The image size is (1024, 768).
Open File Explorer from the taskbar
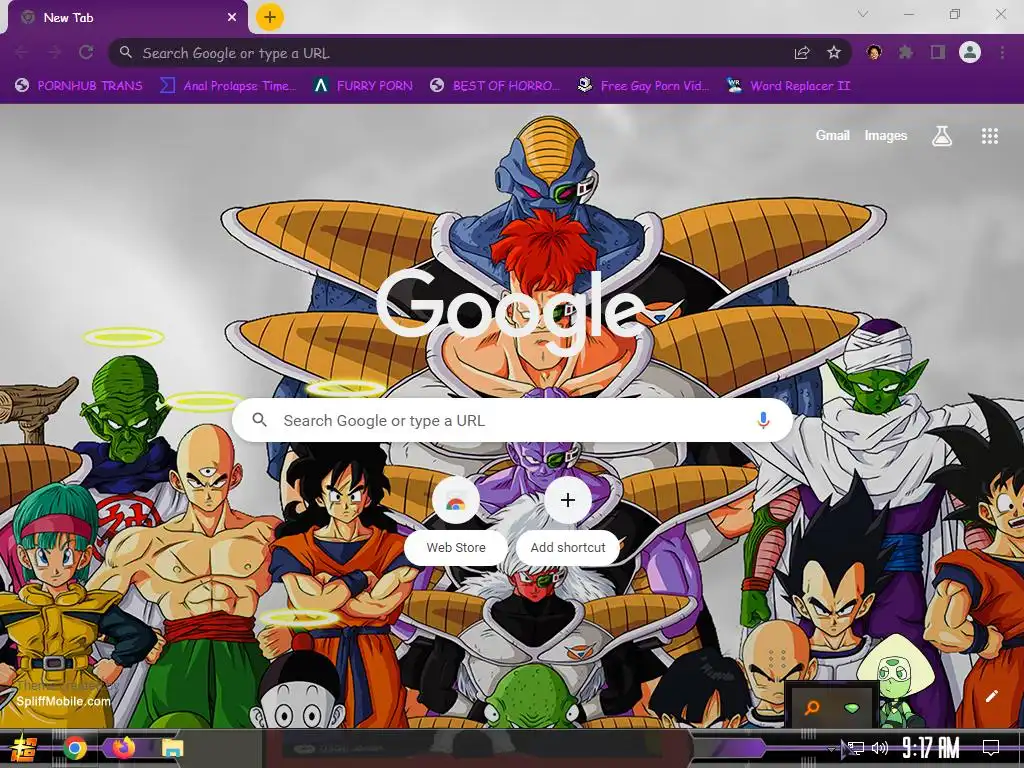click(172, 748)
